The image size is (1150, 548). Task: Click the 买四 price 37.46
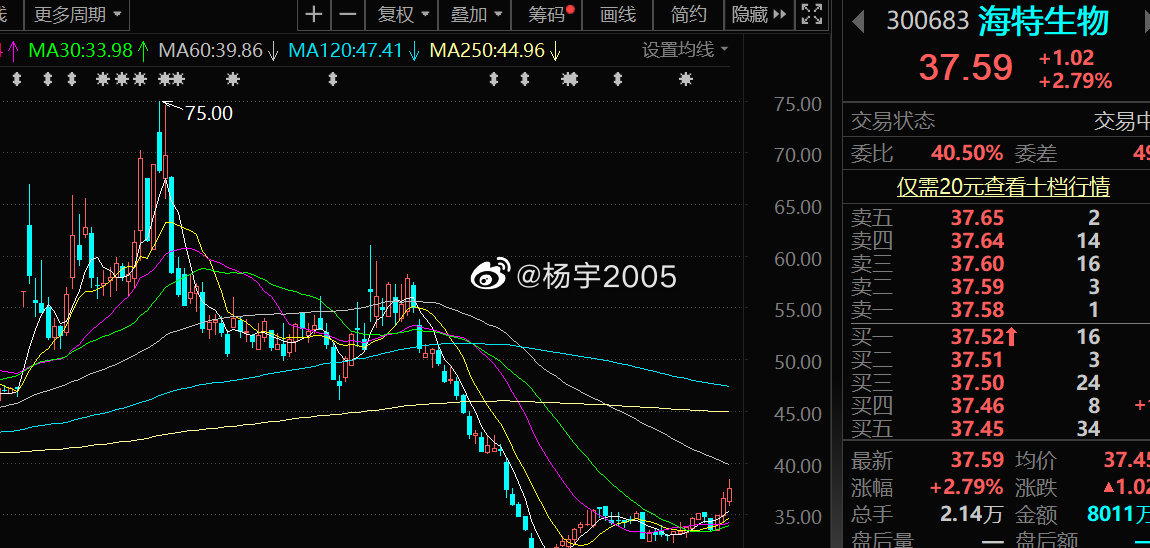[x=977, y=405]
